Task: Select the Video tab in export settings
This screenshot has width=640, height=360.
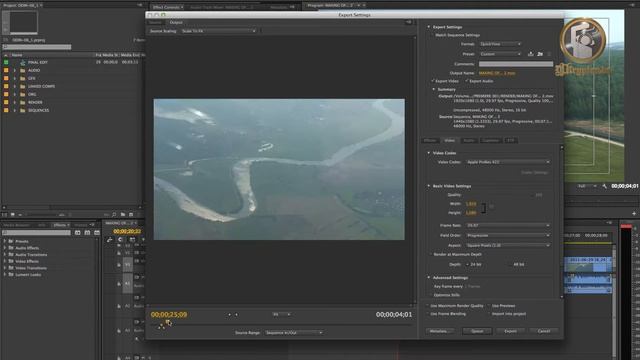Action: click(449, 140)
